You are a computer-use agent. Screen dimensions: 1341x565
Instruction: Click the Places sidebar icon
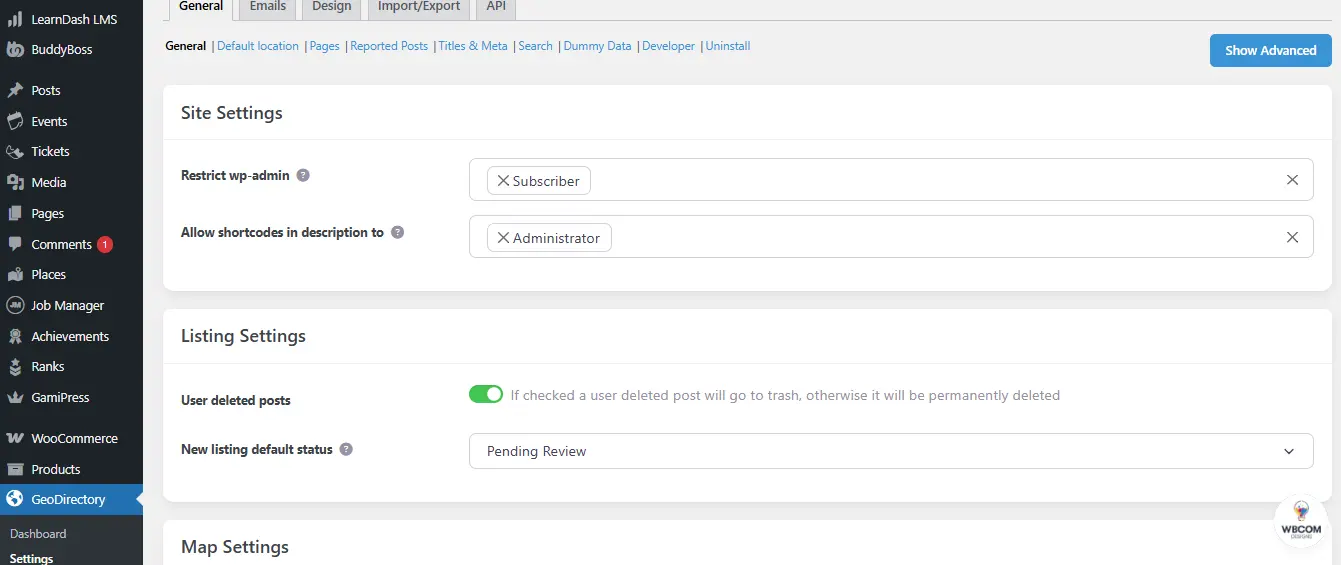pos(15,274)
